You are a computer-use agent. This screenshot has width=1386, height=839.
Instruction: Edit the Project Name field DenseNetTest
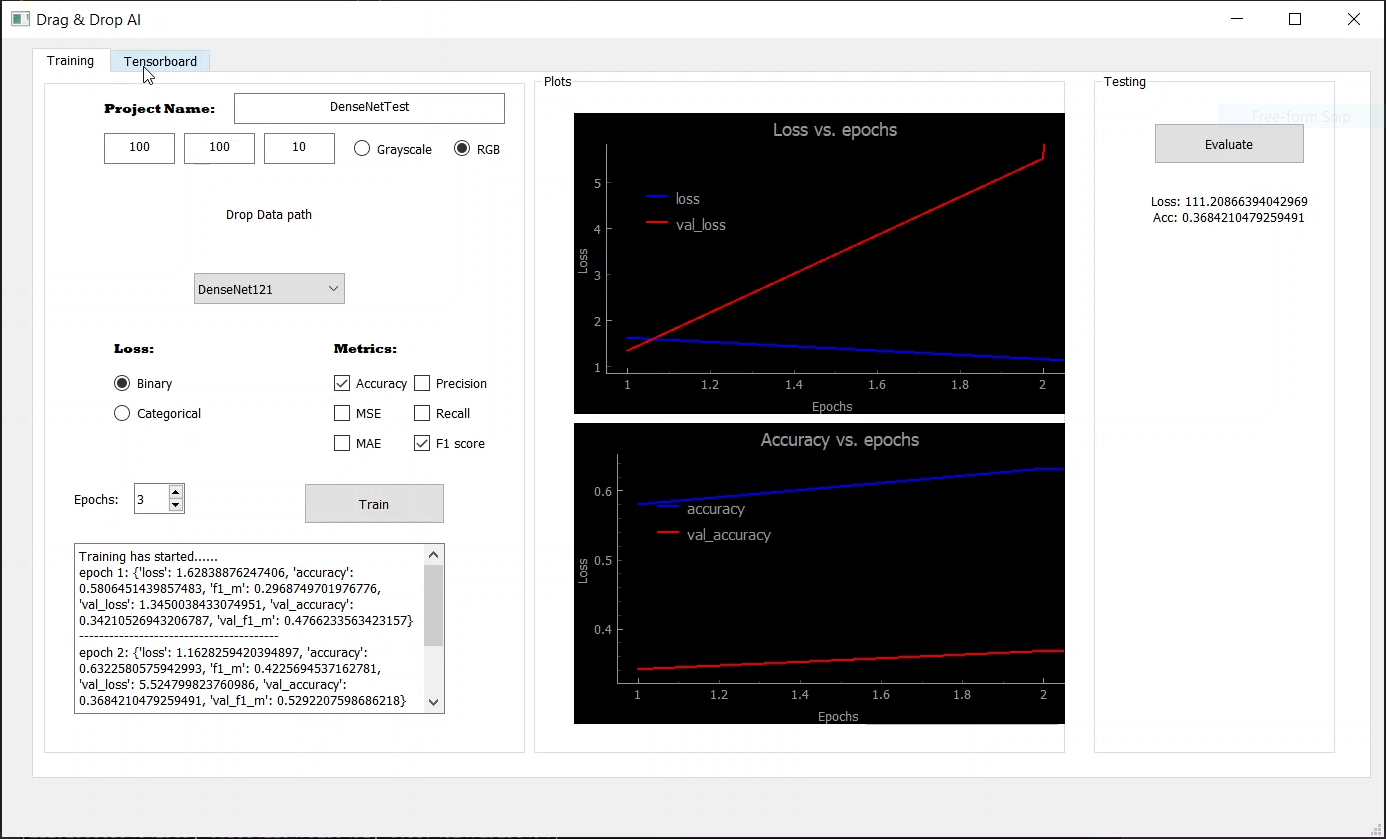[x=369, y=108]
